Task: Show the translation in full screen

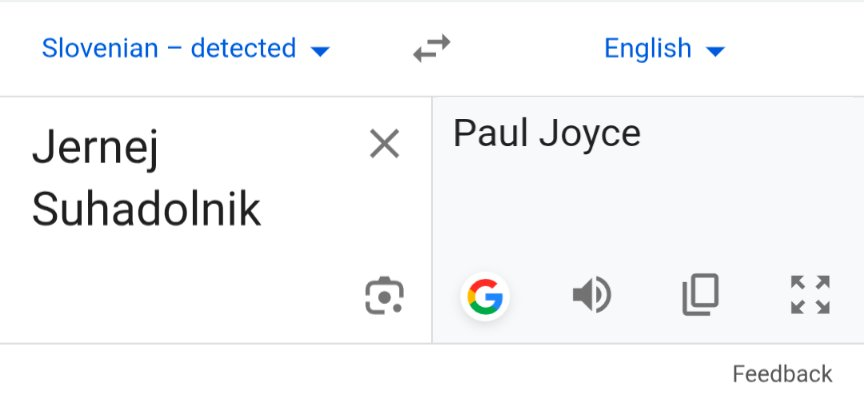Action: click(x=810, y=295)
